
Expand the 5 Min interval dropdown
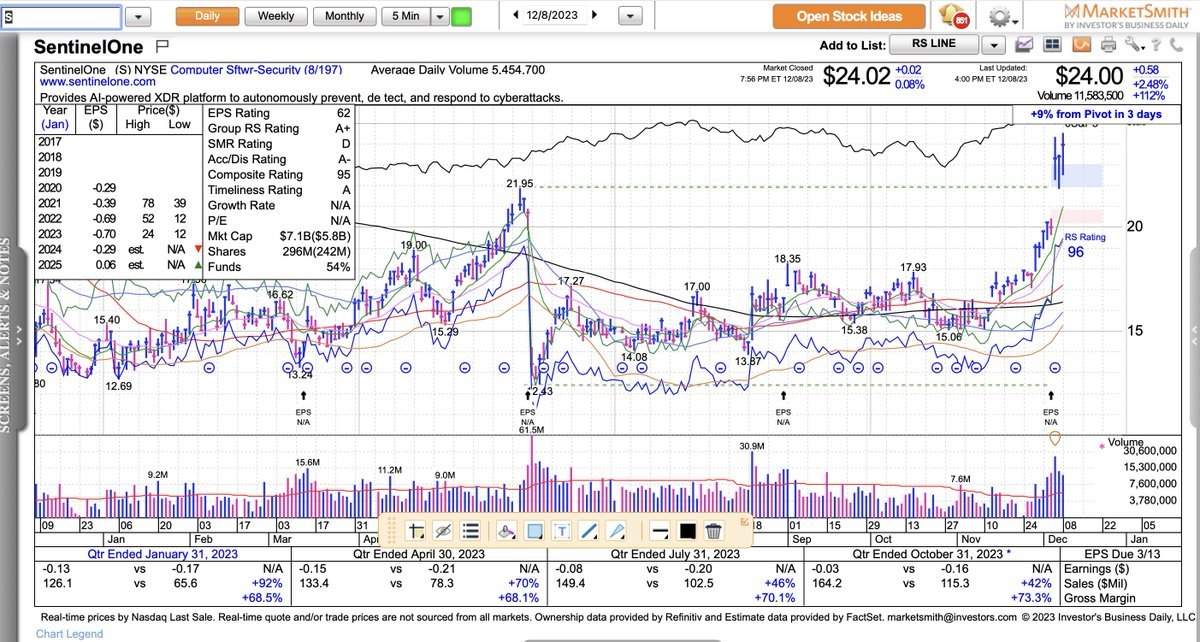pyautogui.click(x=440, y=17)
